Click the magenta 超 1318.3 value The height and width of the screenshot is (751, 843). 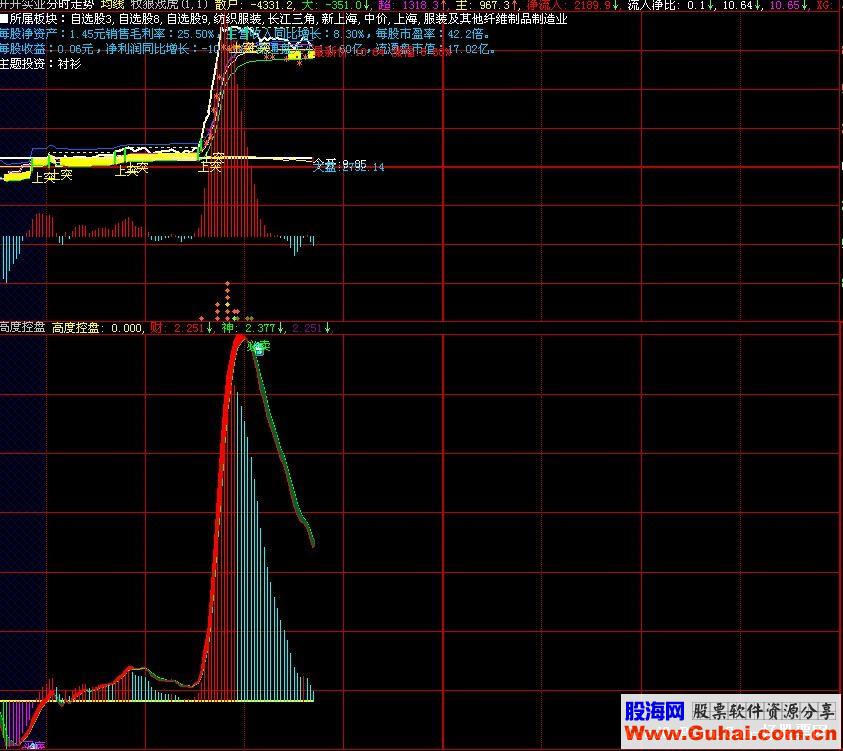pyautogui.click(x=412, y=5)
